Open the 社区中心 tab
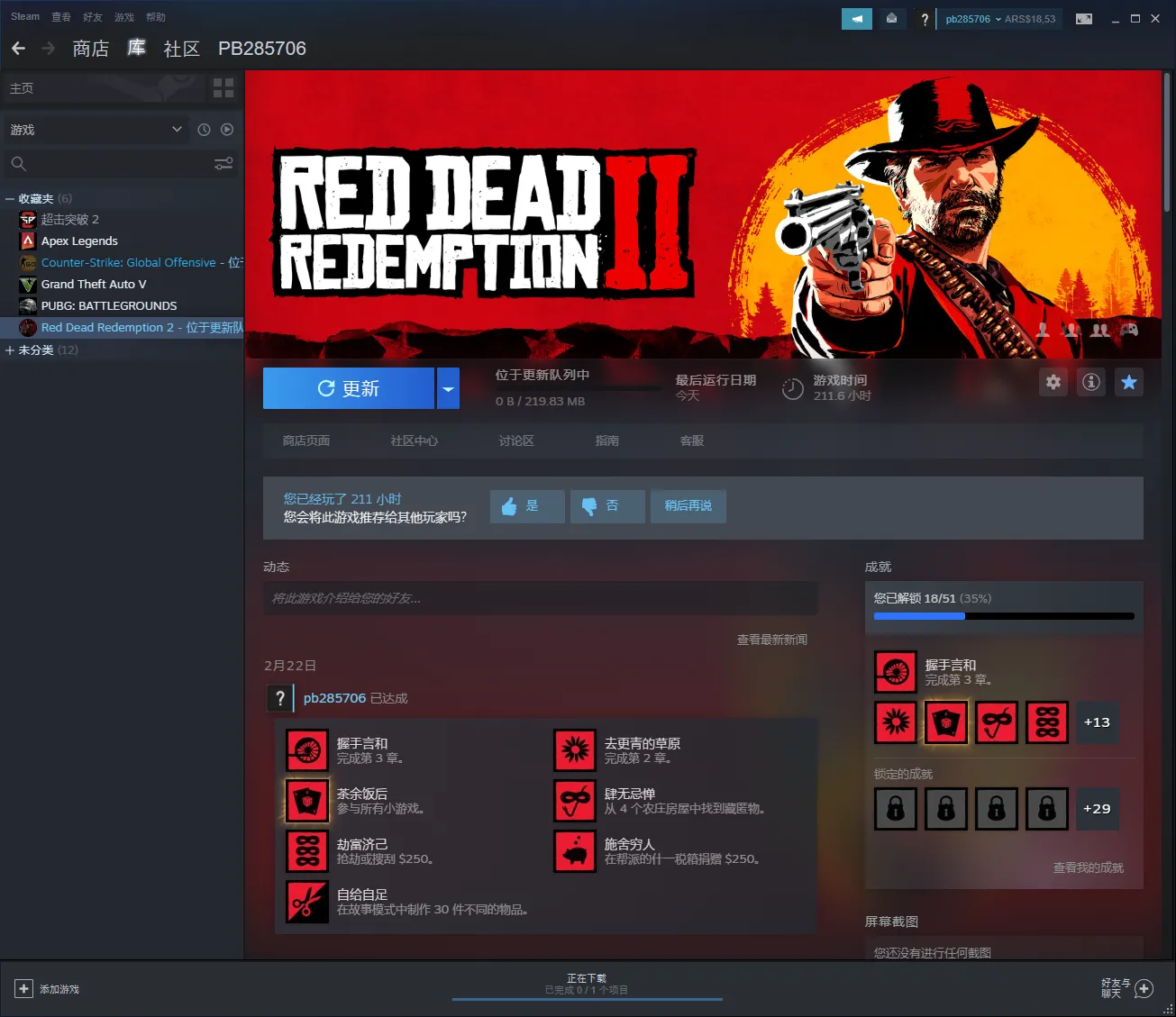Image resolution: width=1176 pixels, height=1017 pixels. pos(414,441)
